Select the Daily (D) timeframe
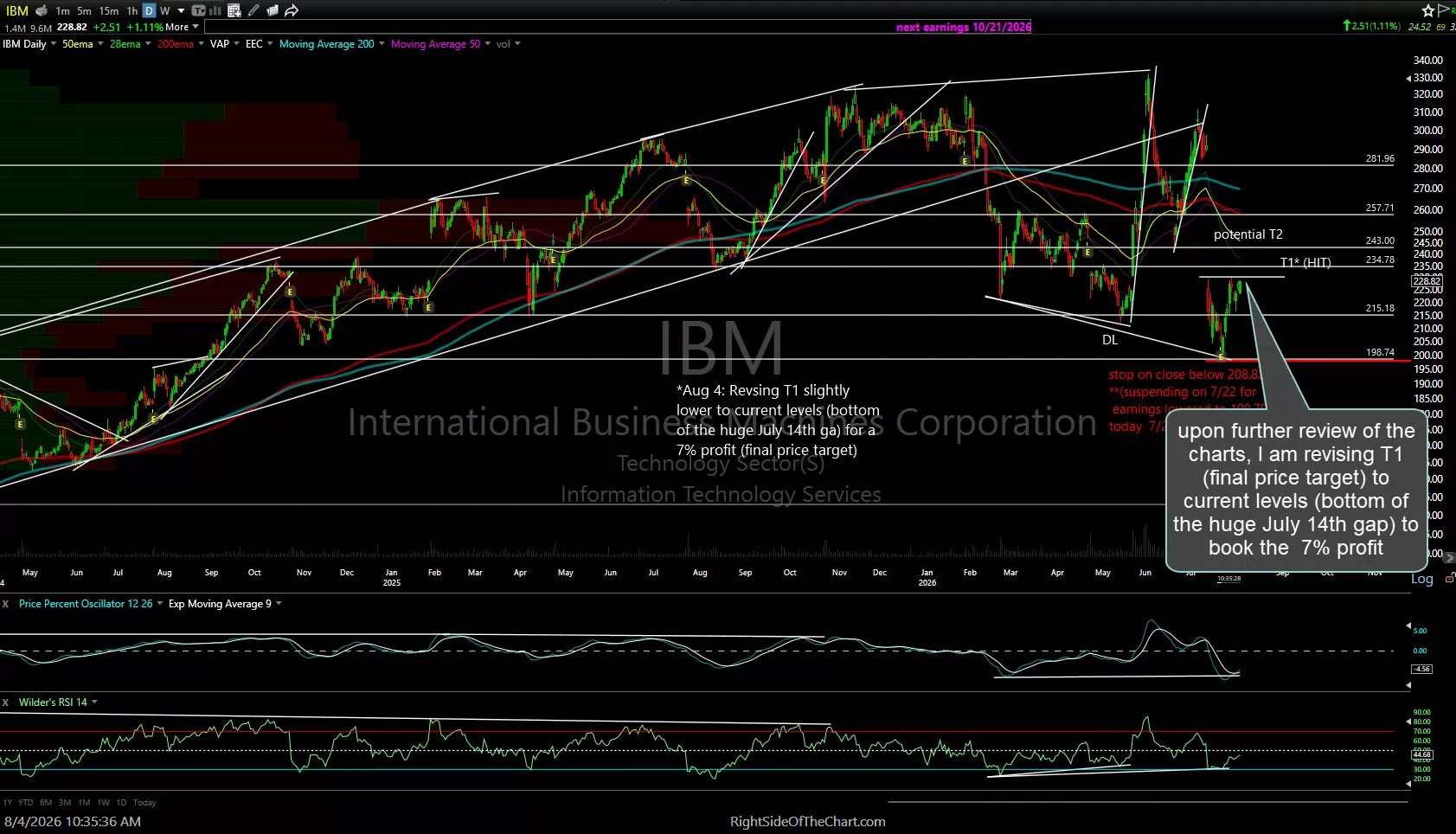The height and width of the screenshot is (834, 1456). tap(149, 10)
